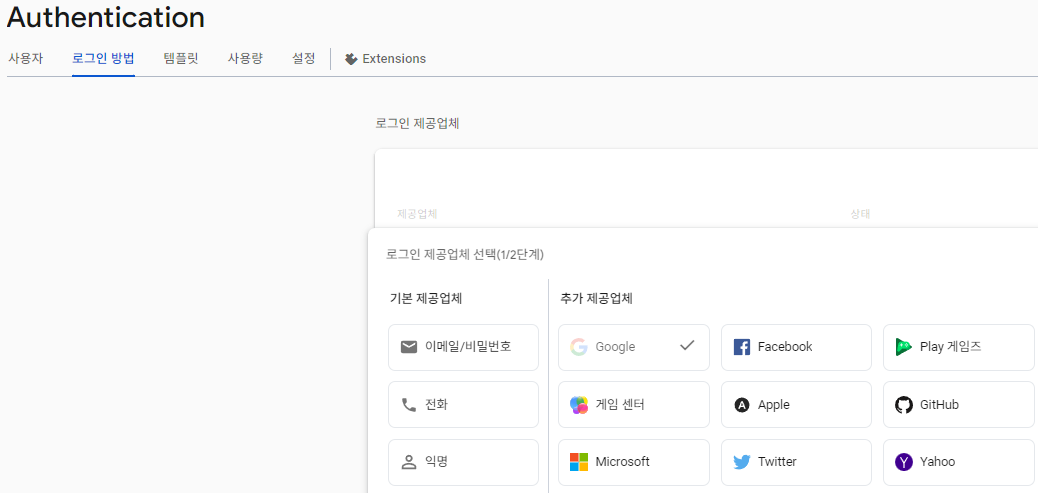
Task: Click the Yahoo logo icon
Action: 904,462
